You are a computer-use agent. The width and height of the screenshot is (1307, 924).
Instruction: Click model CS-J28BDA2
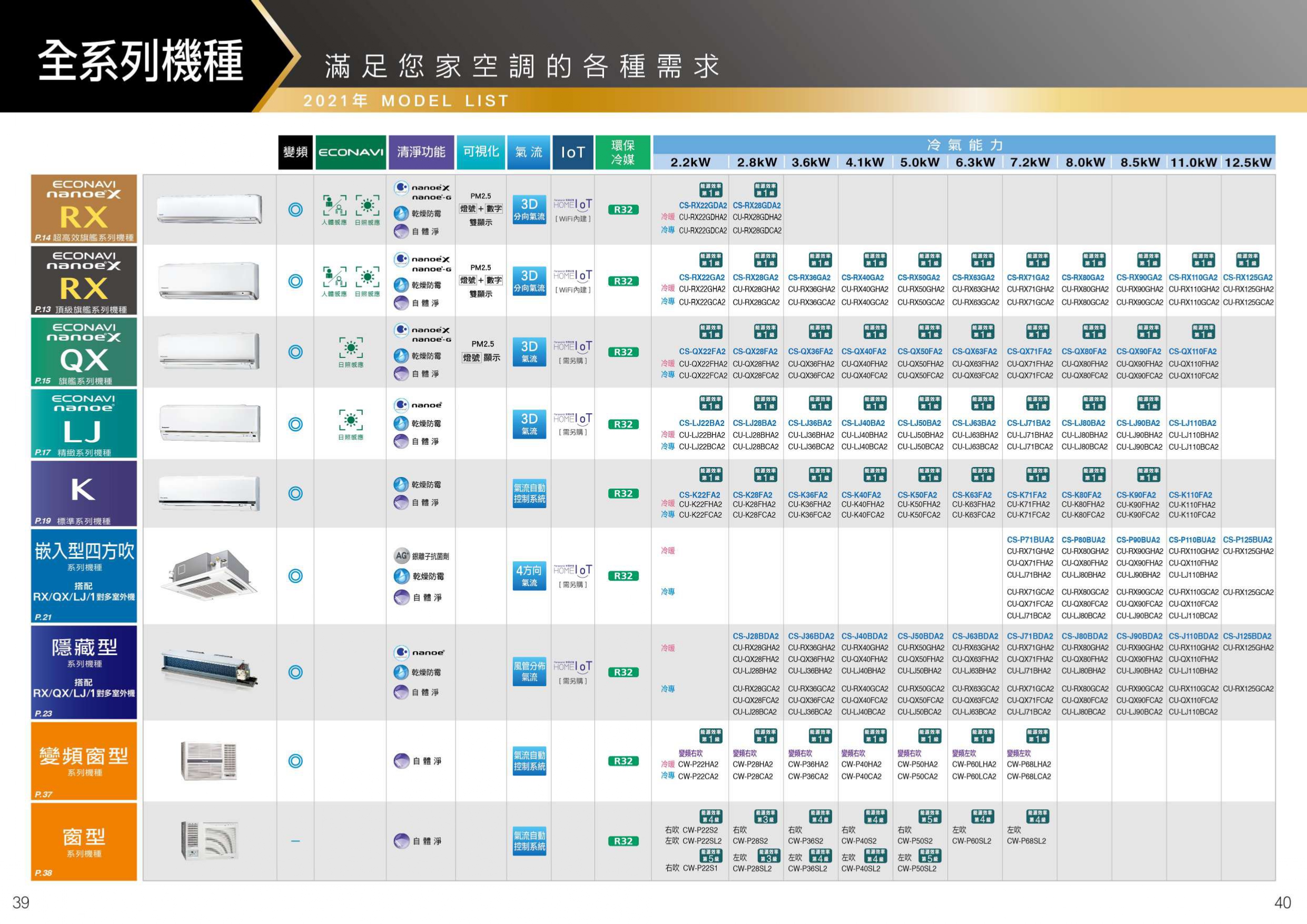(756, 637)
